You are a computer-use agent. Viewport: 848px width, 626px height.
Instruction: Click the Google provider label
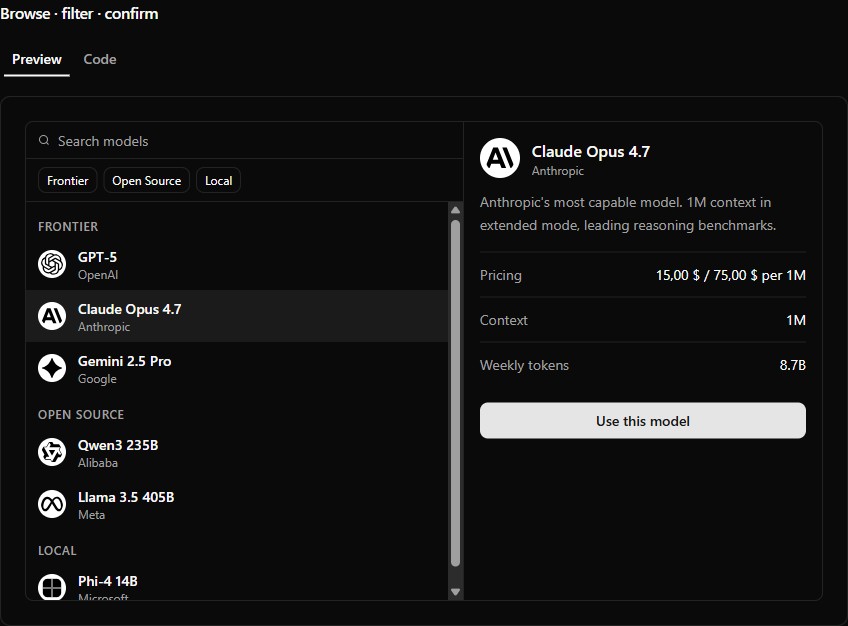coord(97,379)
